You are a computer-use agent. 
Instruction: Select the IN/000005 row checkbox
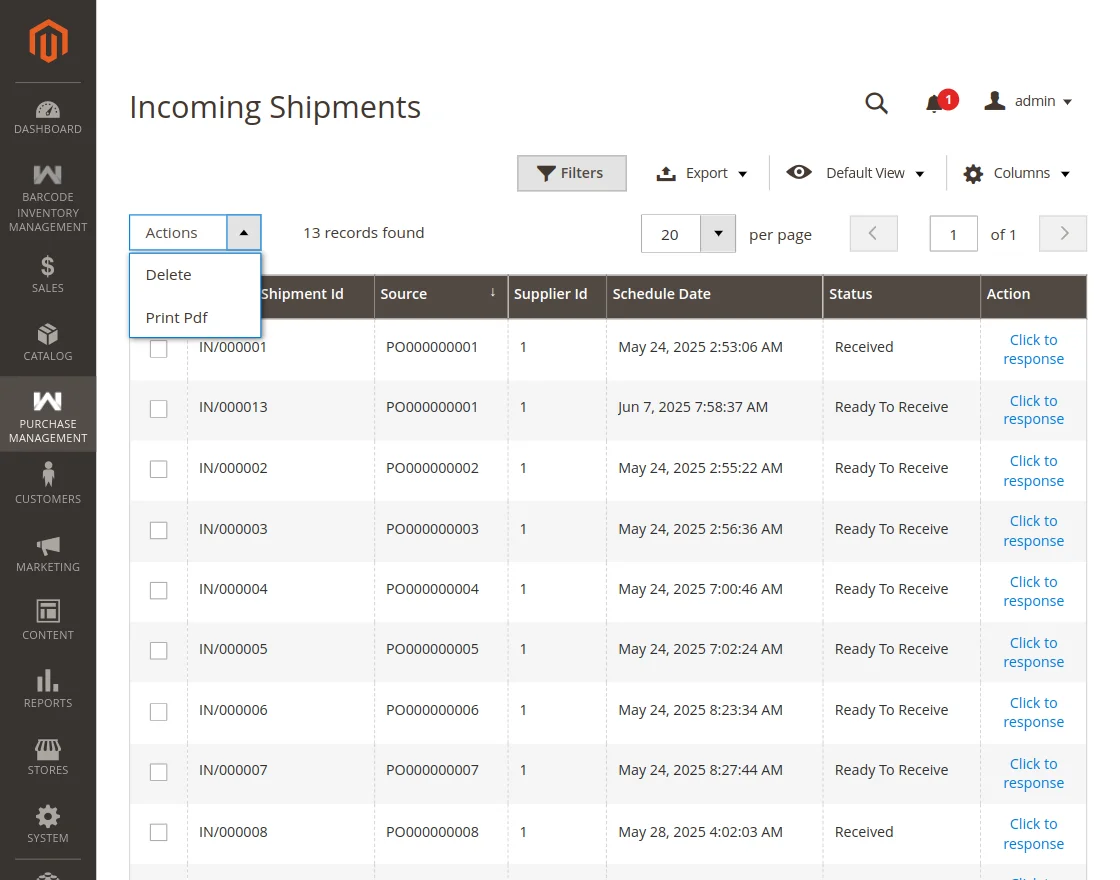158,651
